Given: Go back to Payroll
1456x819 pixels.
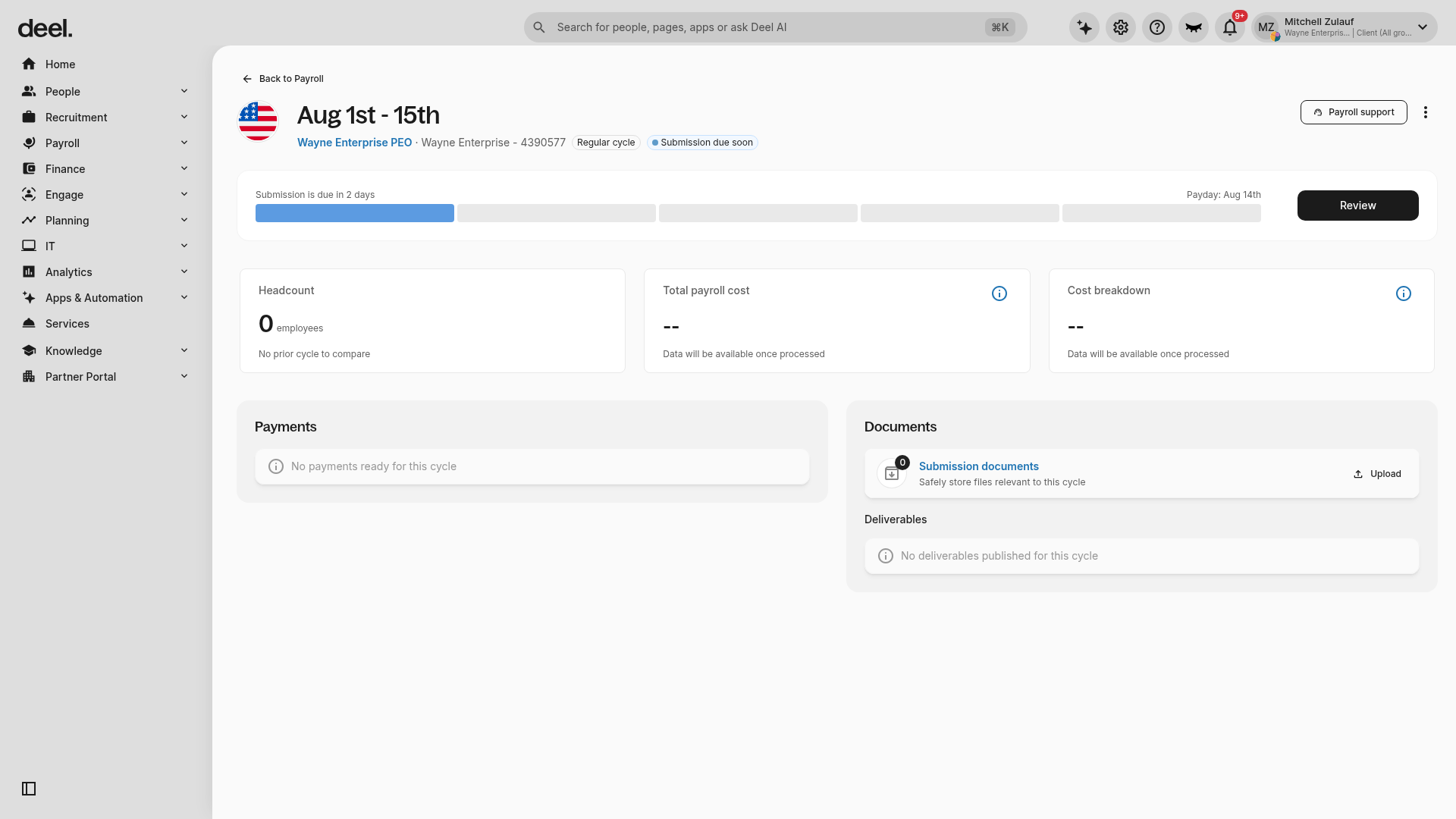Looking at the screenshot, I should 283,79.
